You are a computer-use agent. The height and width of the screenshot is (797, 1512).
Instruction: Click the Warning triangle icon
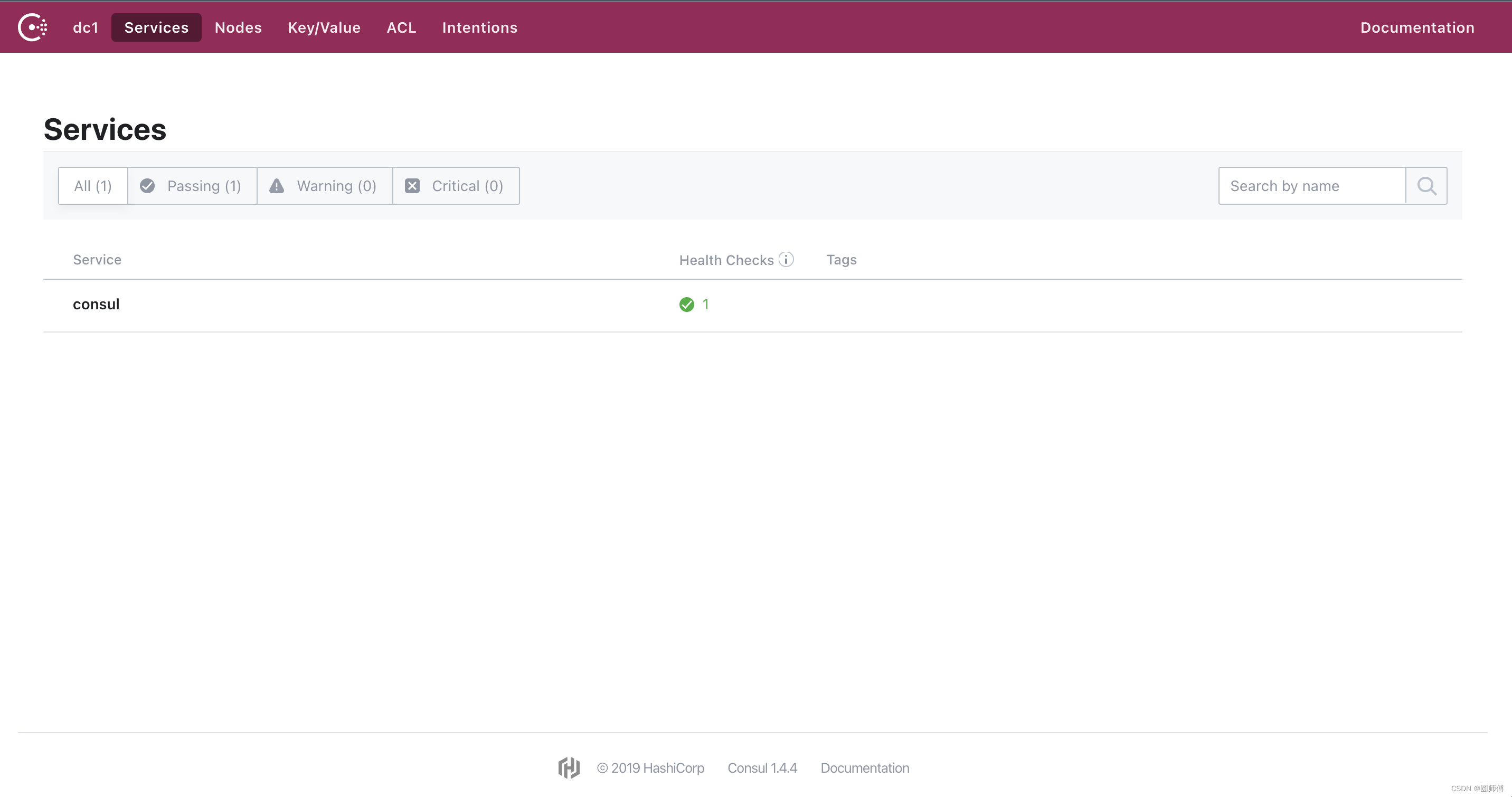(x=277, y=185)
